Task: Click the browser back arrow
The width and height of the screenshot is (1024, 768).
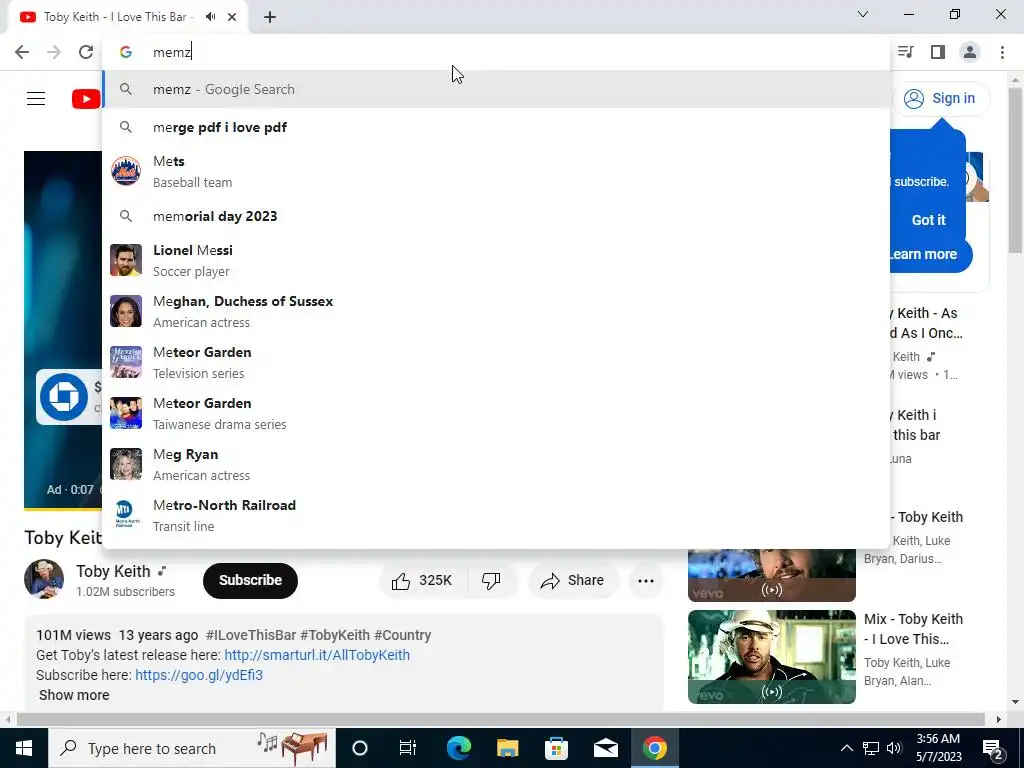Action: [22, 52]
